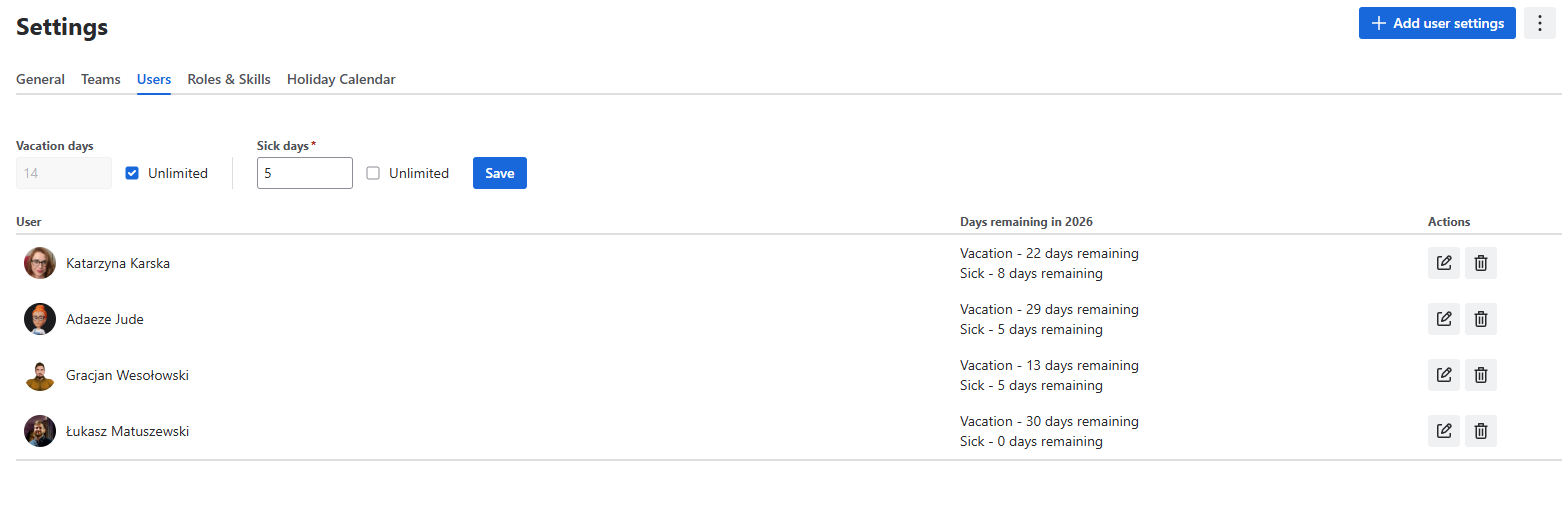Image resolution: width=1562 pixels, height=526 pixels.
Task: Focus the Sick days input field
Action: pos(305,173)
